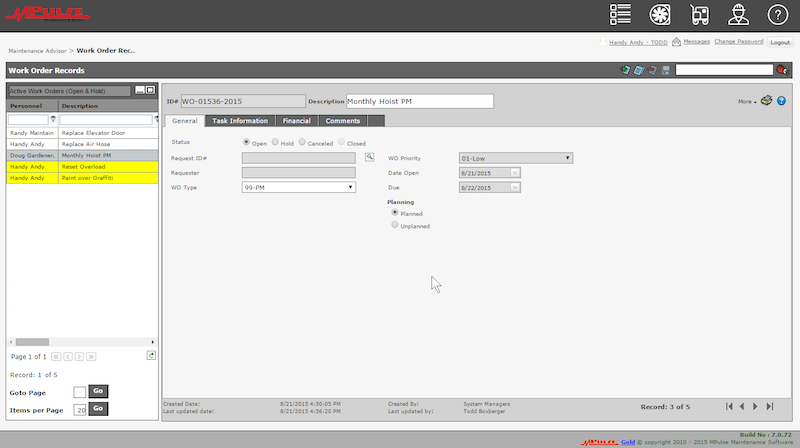The height and width of the screenshot is (448, 800).
Task: Open the Due date picker dropdown
Action: point(515,187)
